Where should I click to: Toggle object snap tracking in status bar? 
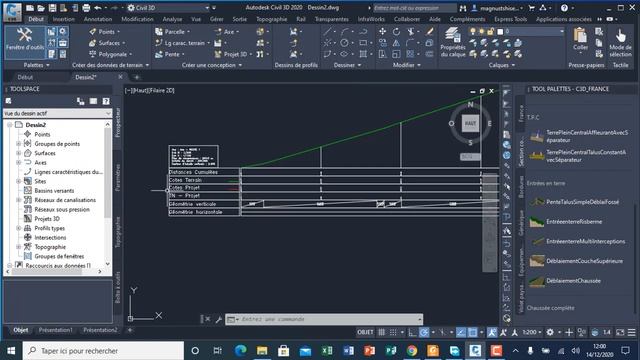point(461,332)
